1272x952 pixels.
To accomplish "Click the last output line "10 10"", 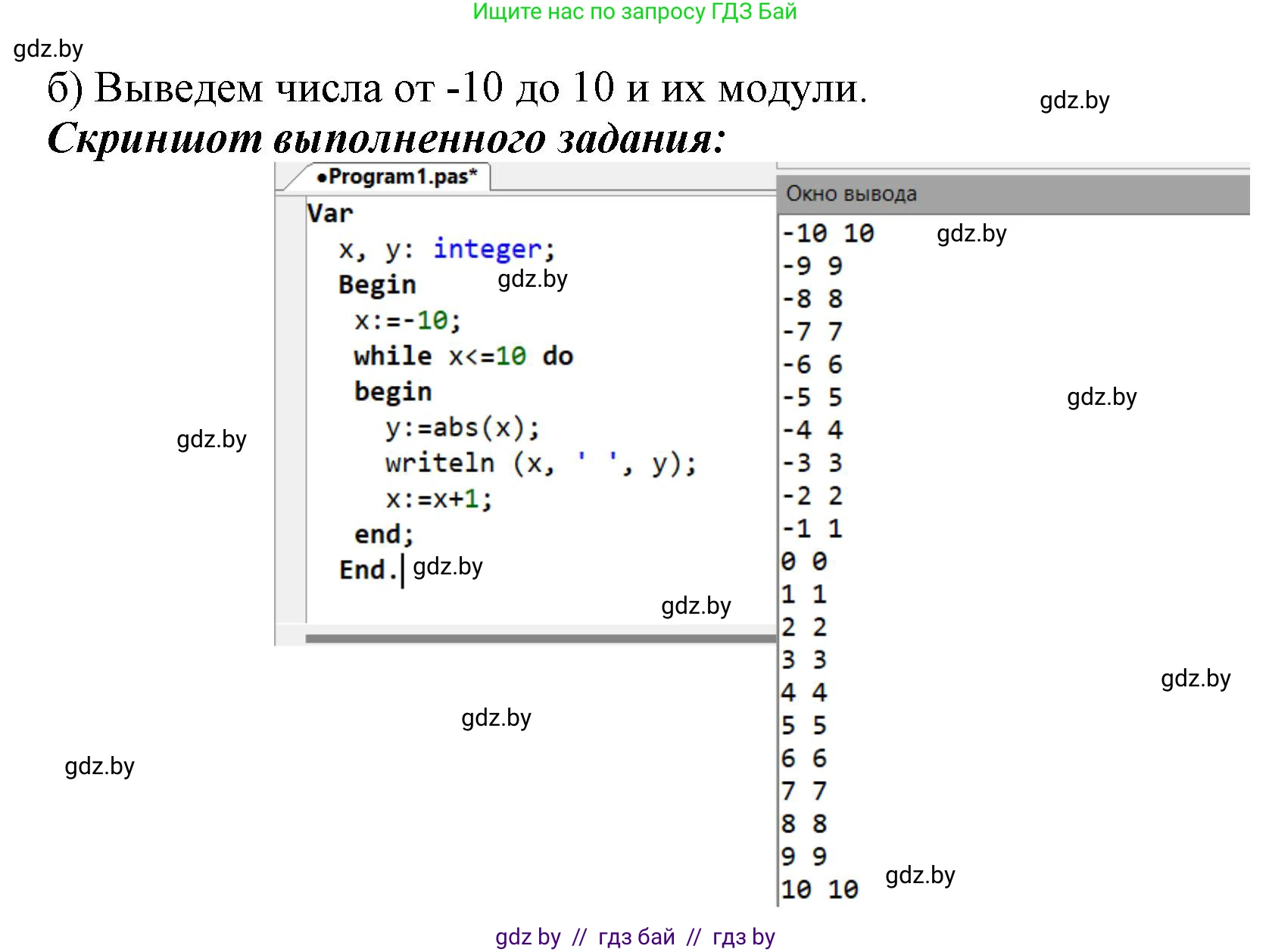I will [819, 889].
